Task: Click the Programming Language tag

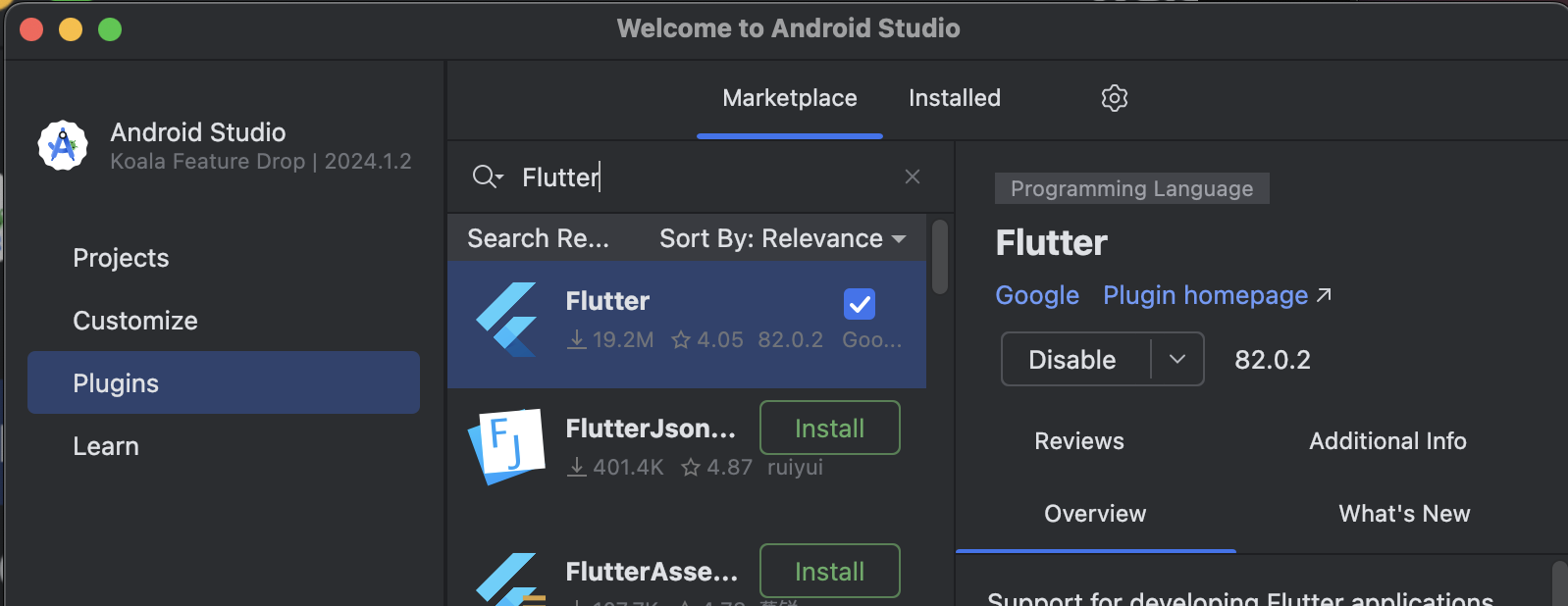Action: (1132, 188)
